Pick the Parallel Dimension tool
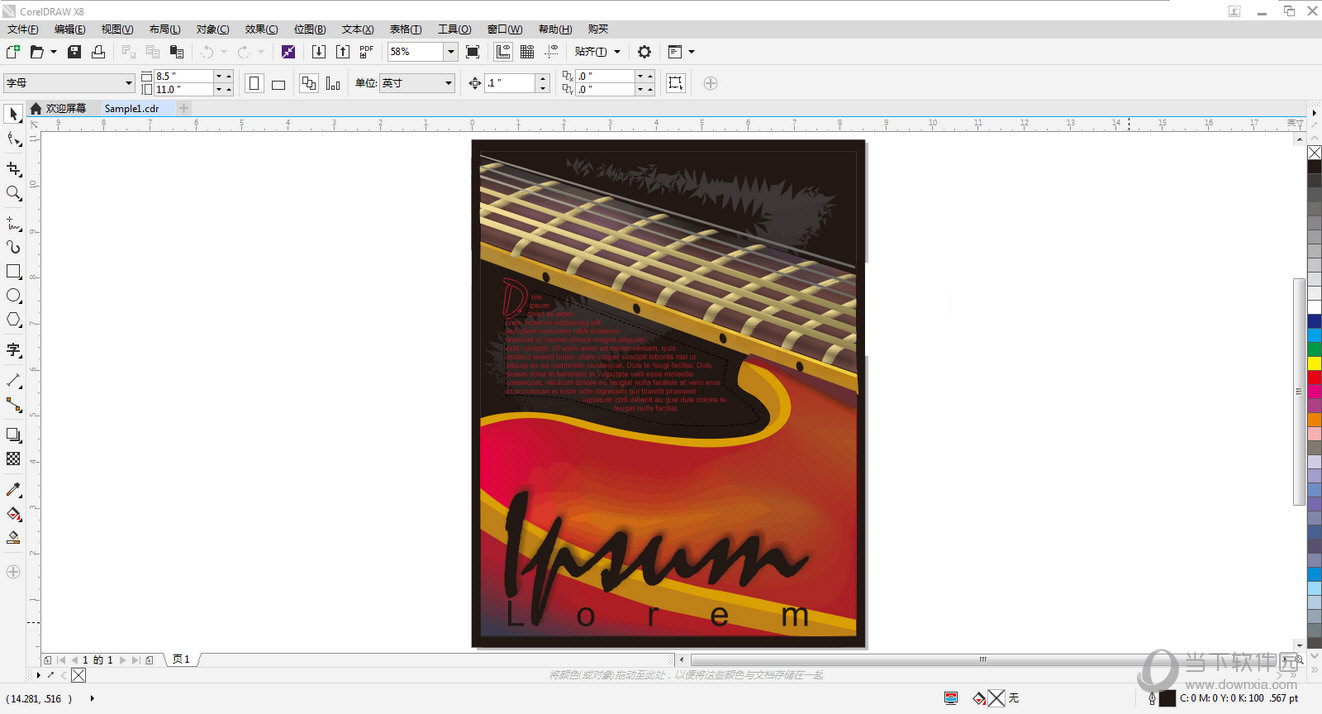 click(13, 380)
